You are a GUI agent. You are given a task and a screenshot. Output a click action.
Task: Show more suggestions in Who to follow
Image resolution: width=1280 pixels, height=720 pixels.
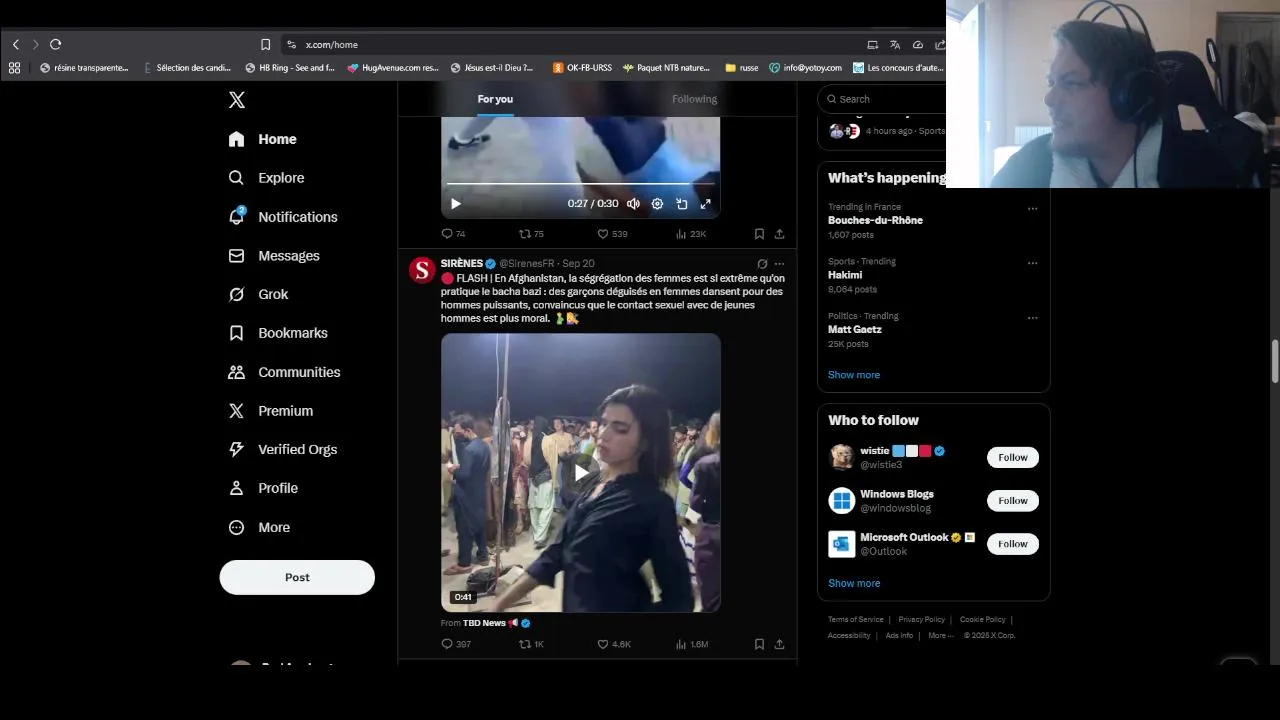854,583
